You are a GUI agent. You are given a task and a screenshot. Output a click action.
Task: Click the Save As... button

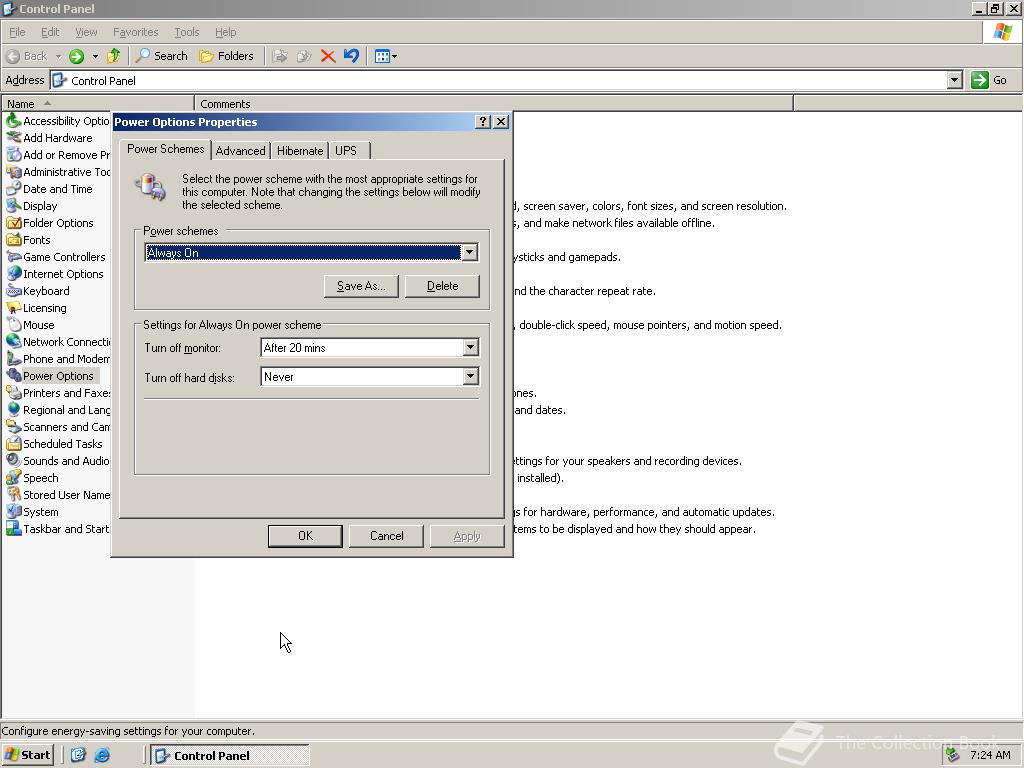pyautogui.click(x=361, y=286)
